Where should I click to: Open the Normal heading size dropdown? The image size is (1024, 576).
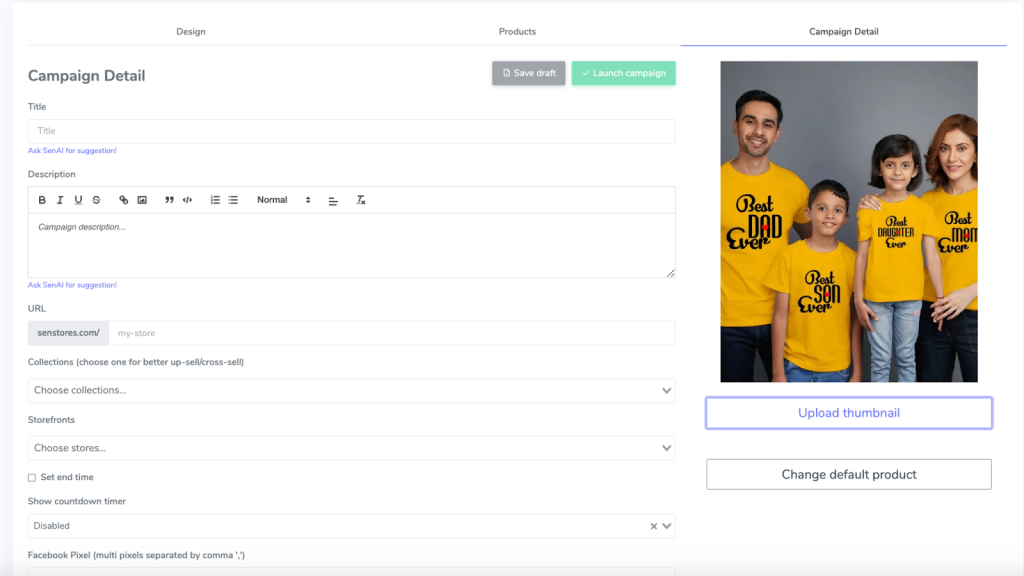[x=283, y=200]
